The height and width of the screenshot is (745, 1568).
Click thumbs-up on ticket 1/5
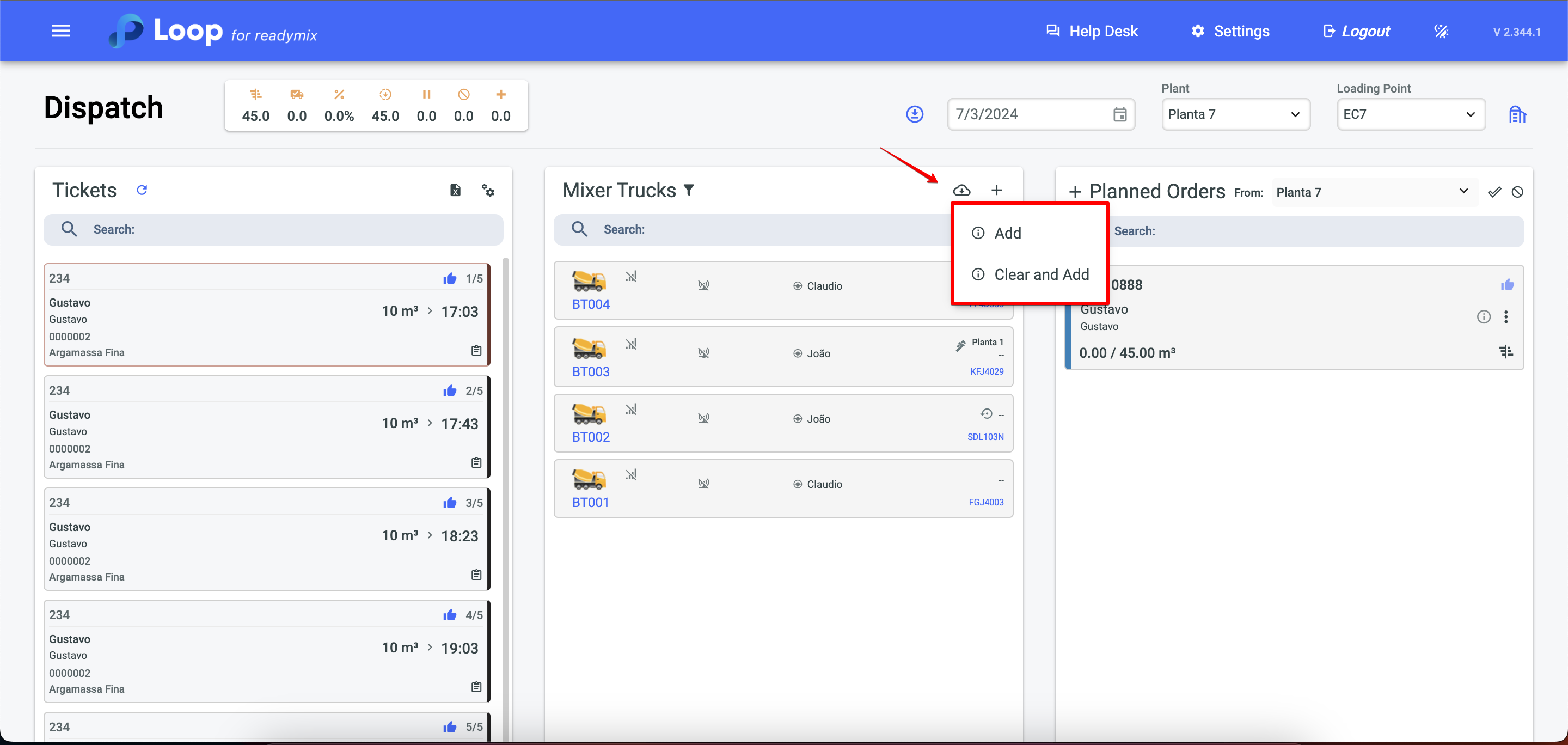click(x=450, y=279)
